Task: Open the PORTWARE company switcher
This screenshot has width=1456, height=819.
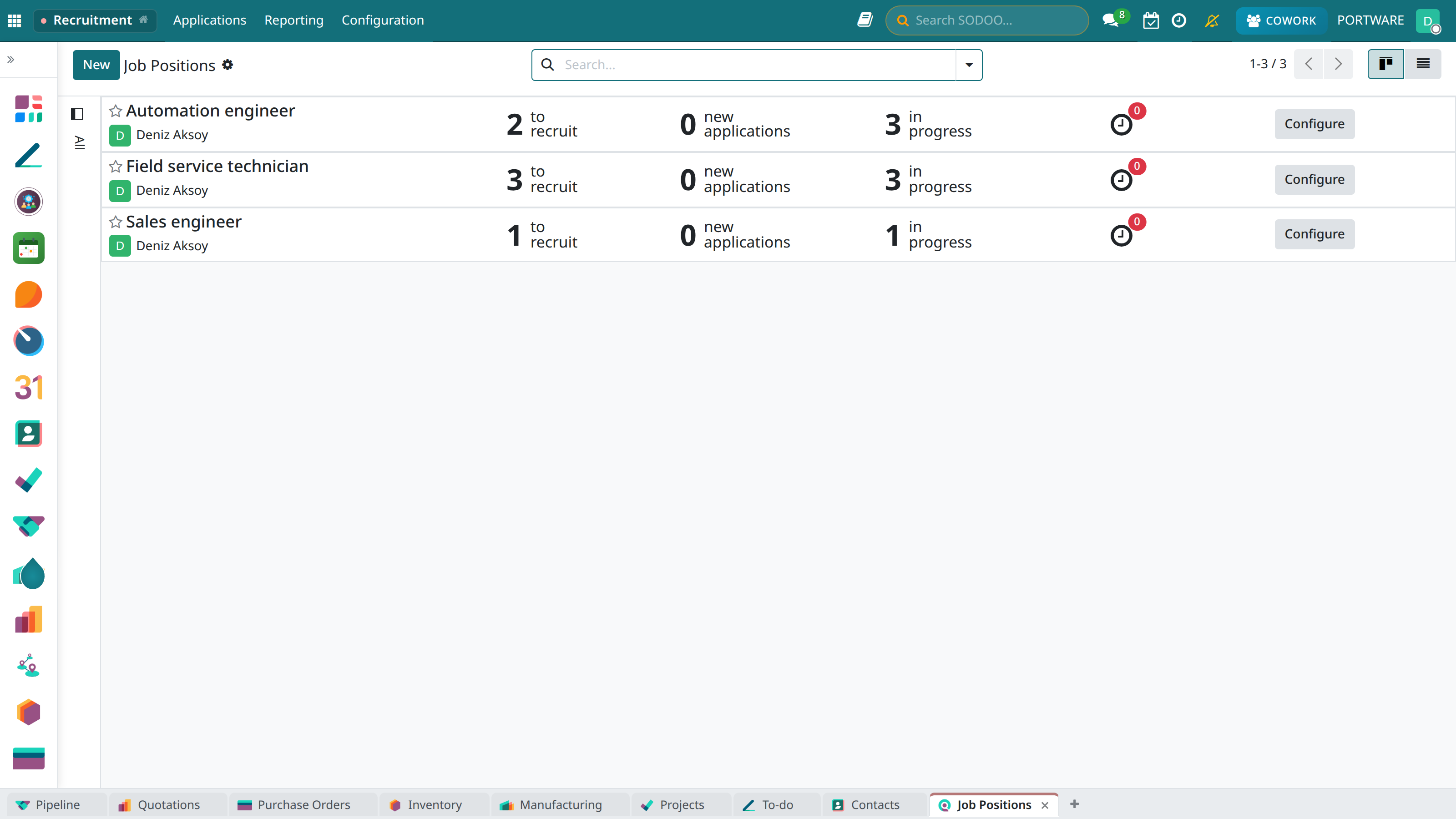Action: [1370, 20]
